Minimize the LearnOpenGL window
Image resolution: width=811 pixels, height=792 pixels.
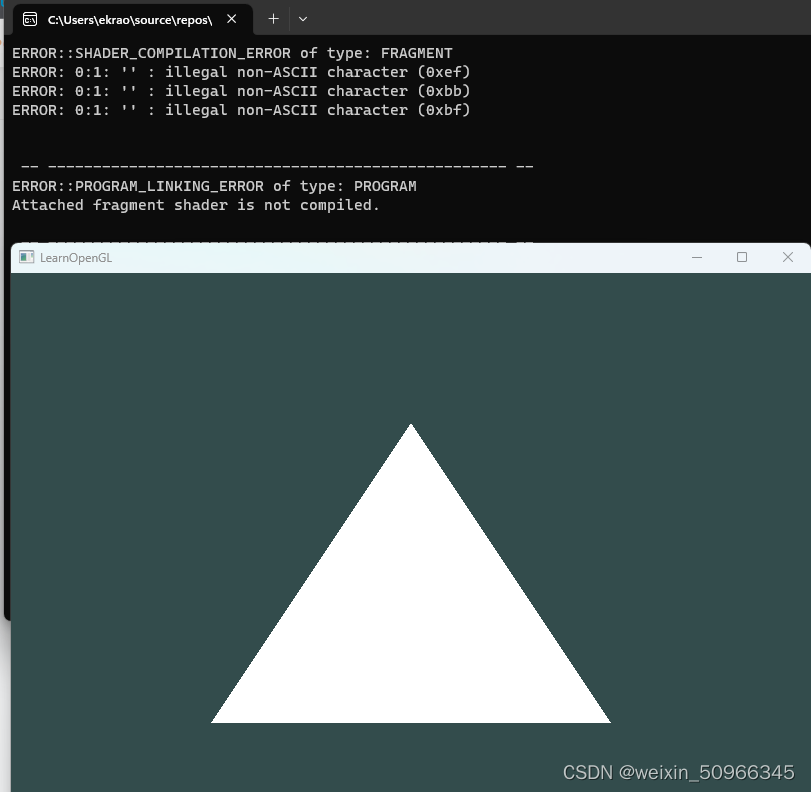coord(696,257)
